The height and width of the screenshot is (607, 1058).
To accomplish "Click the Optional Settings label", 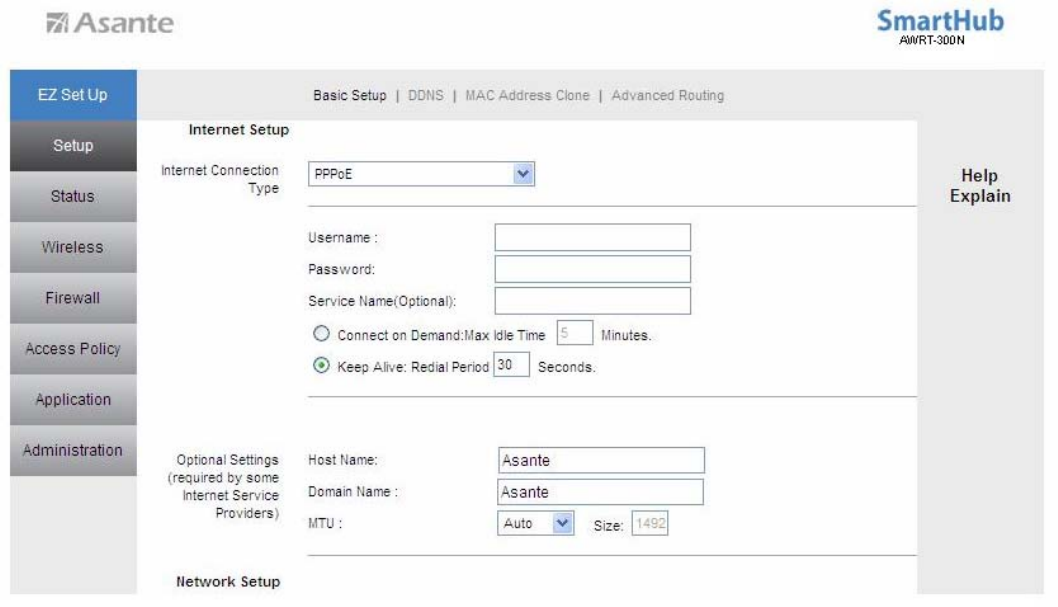I will 223,486.
